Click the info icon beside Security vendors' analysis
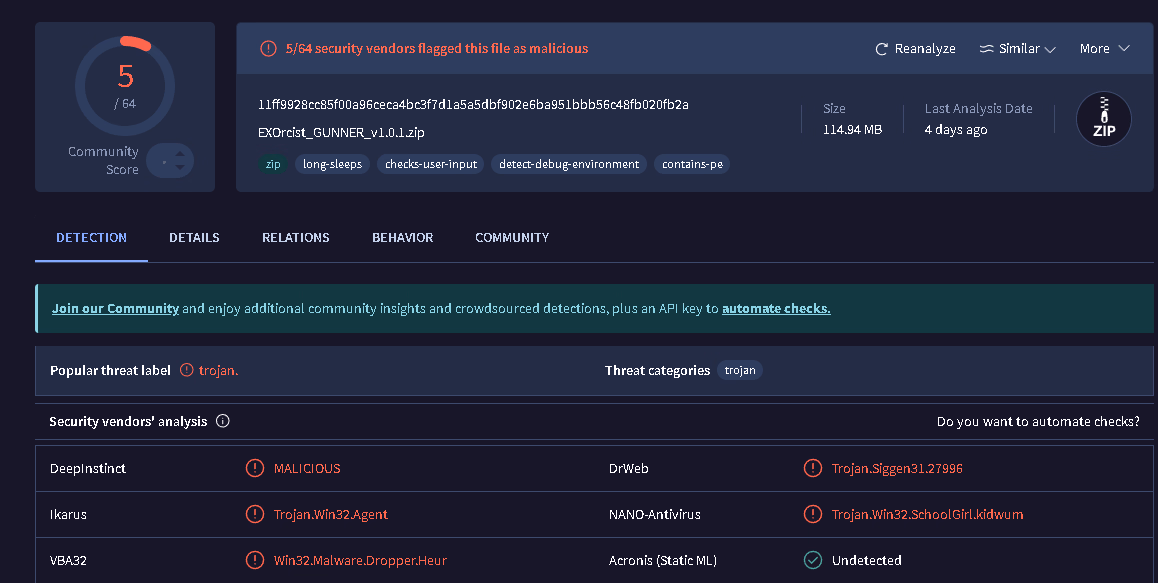The width and height of the screenshot is (1158, 583). tap(223, 421)
